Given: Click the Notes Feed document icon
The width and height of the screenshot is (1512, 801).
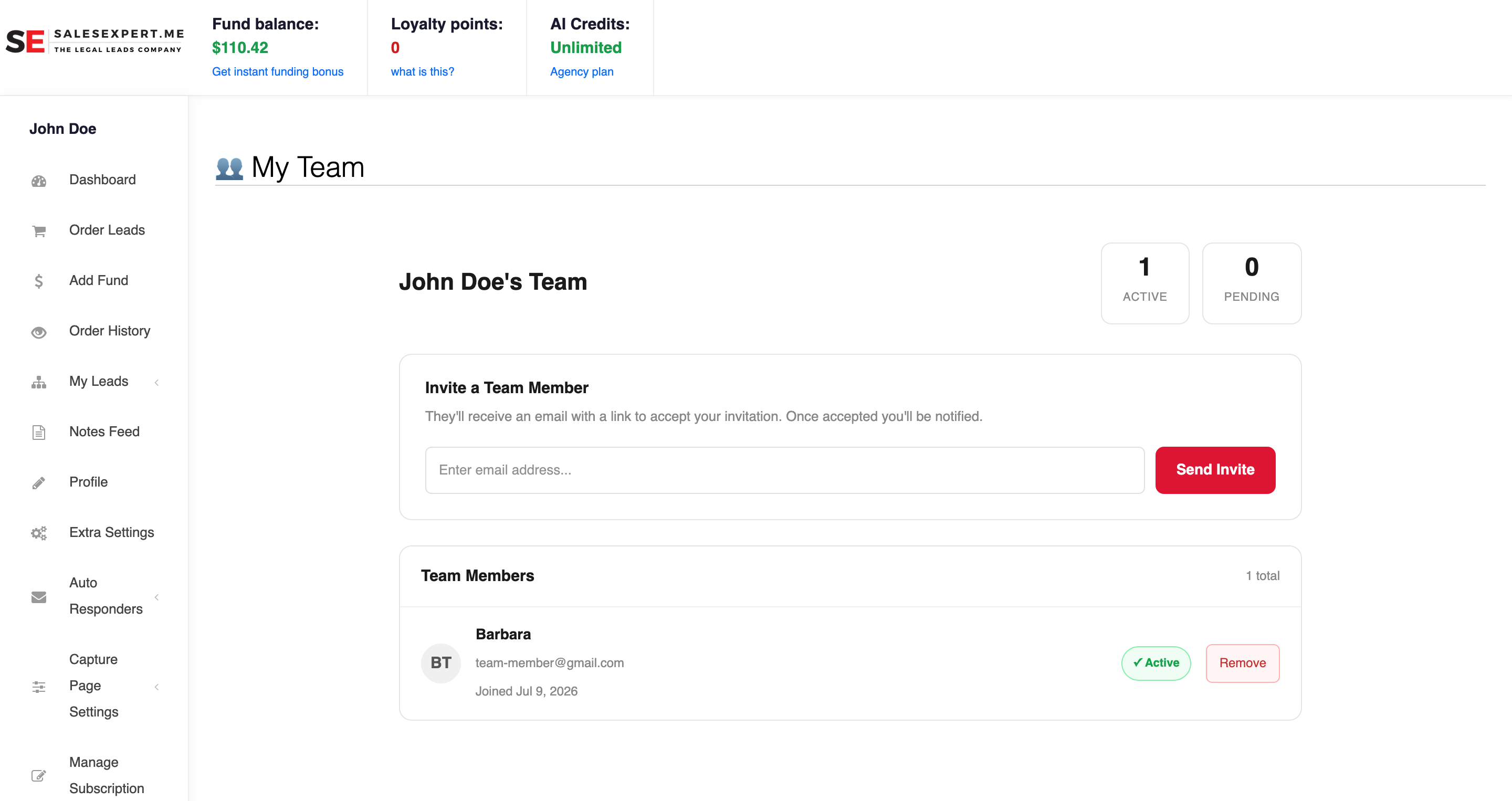Looking at the screenshot, I should click(39, 433).
